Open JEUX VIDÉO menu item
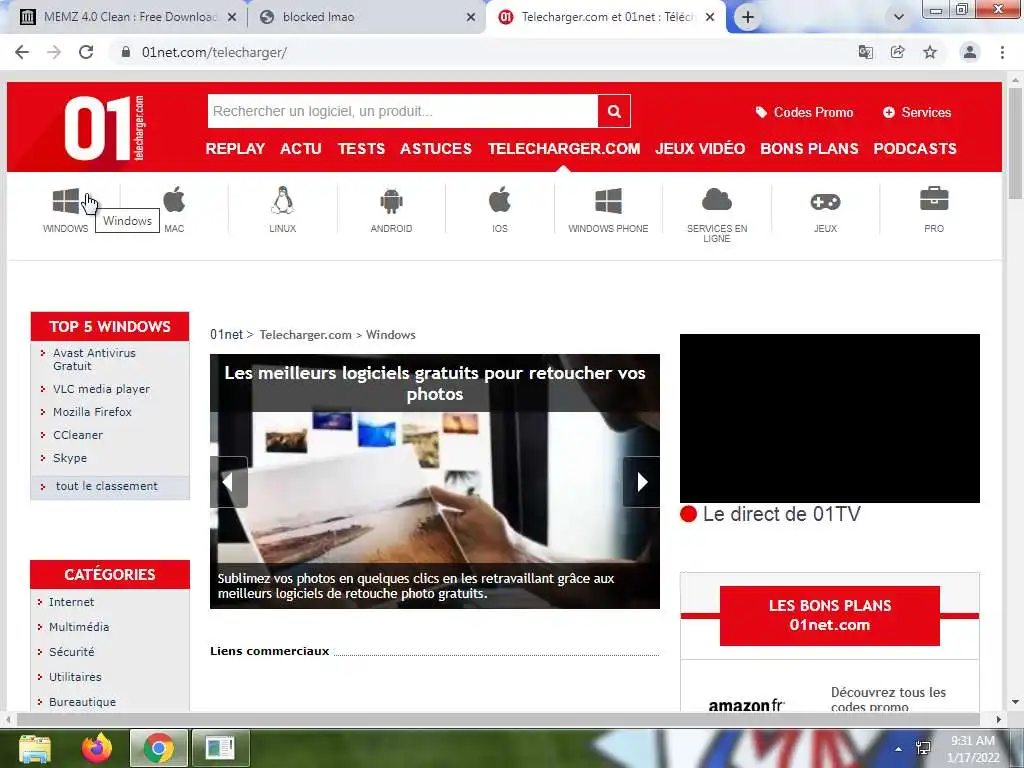Viewport: 1024px width, 768px height. pos(700,148)
